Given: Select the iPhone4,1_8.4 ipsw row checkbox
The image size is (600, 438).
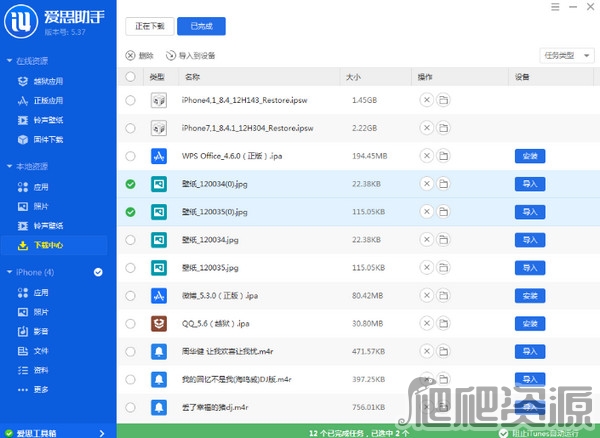Looking at the screenshot, I should tap(130, 100).
